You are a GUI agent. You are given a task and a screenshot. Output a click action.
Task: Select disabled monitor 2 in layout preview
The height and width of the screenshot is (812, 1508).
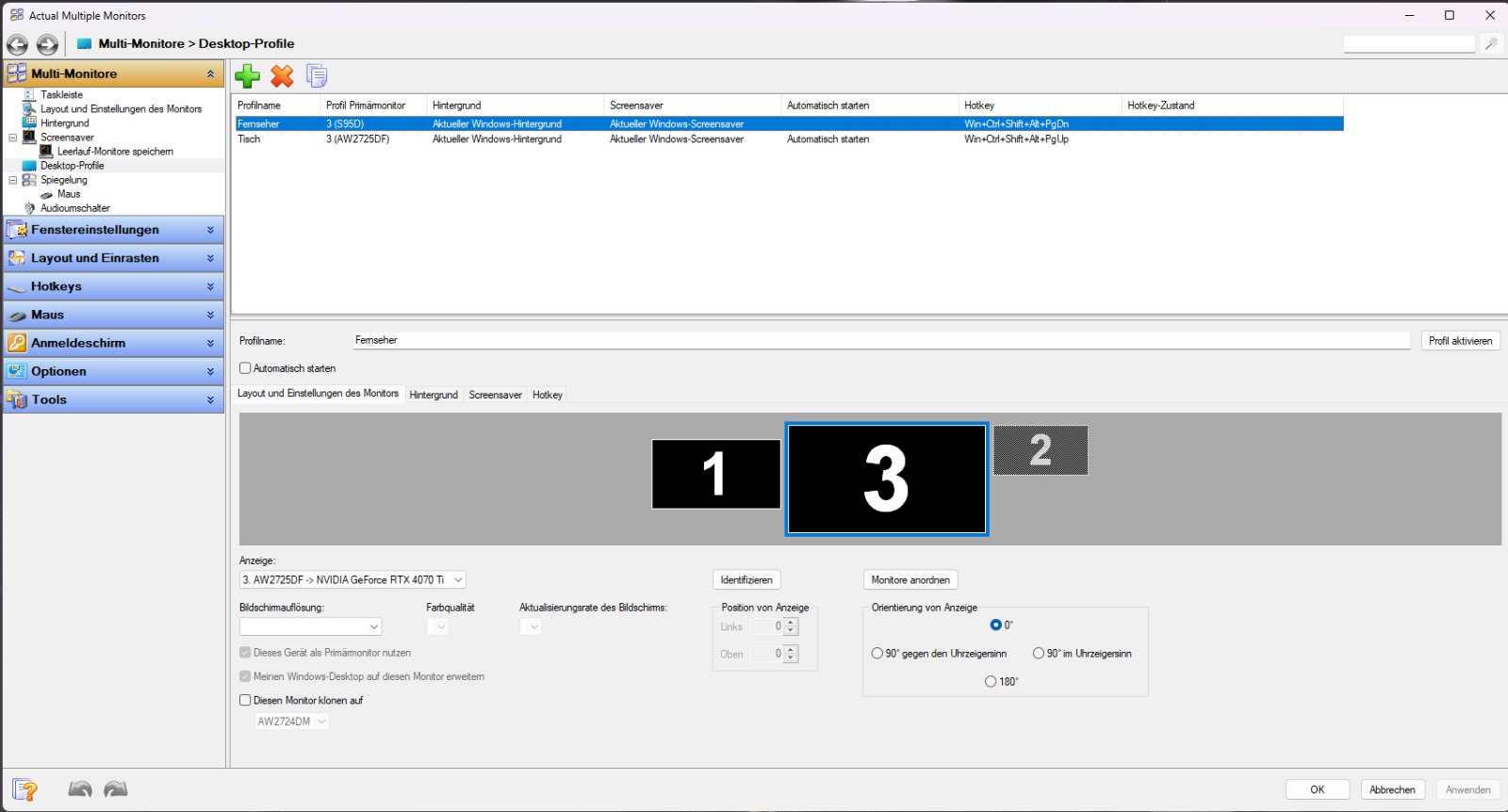[x=1041, y=450]
